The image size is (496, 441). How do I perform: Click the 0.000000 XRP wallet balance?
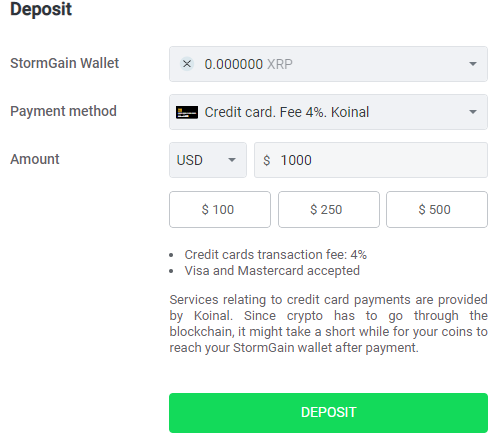pos(248,64)
